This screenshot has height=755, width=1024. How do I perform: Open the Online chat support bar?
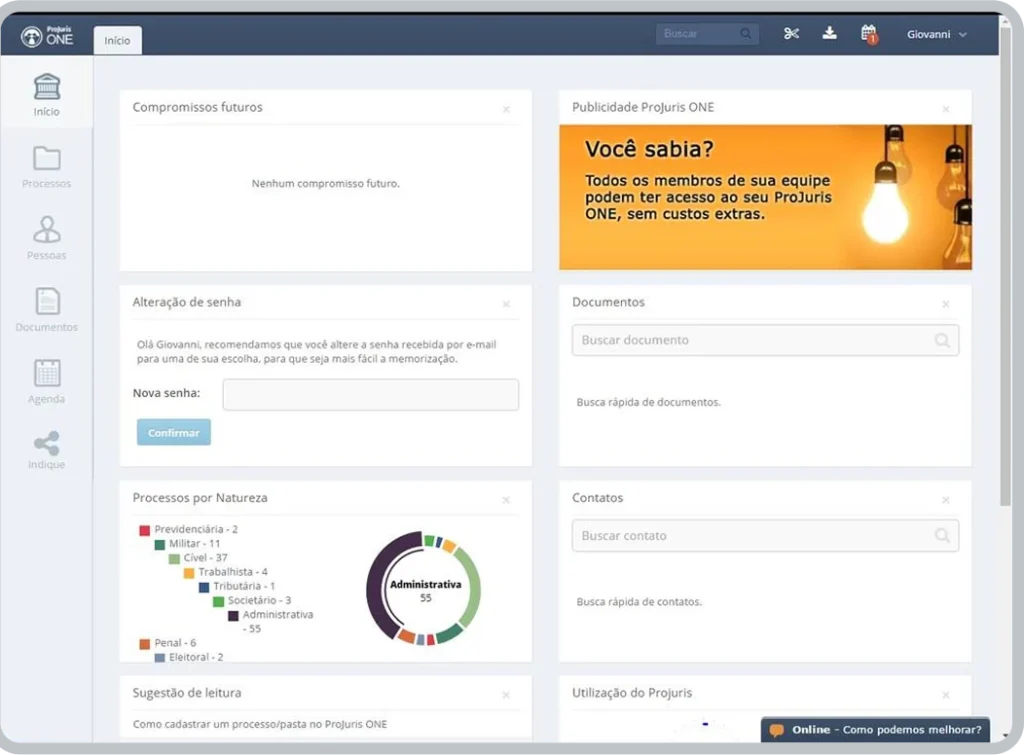tap(875, 730)
